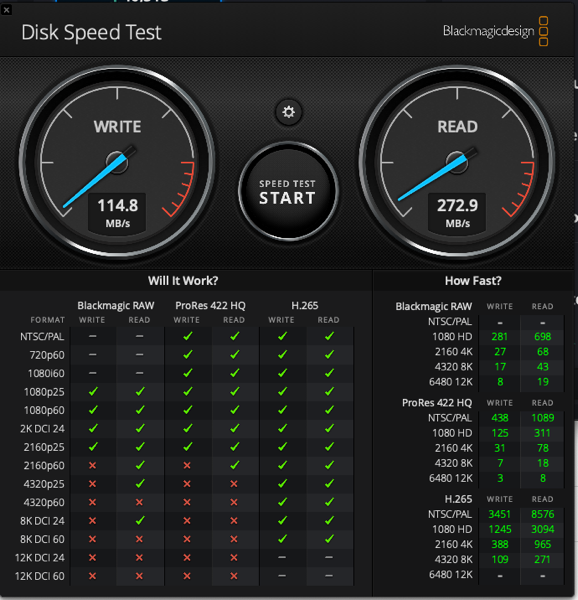Close the Disk Speed Test window
This screenshot has height=600, width=578.
coord(7,10)
